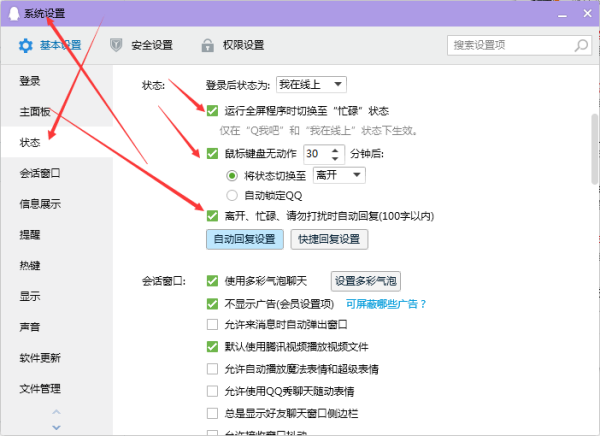Click the shield icon for 安全设置
600x436 pixels.
coord(116,45)
